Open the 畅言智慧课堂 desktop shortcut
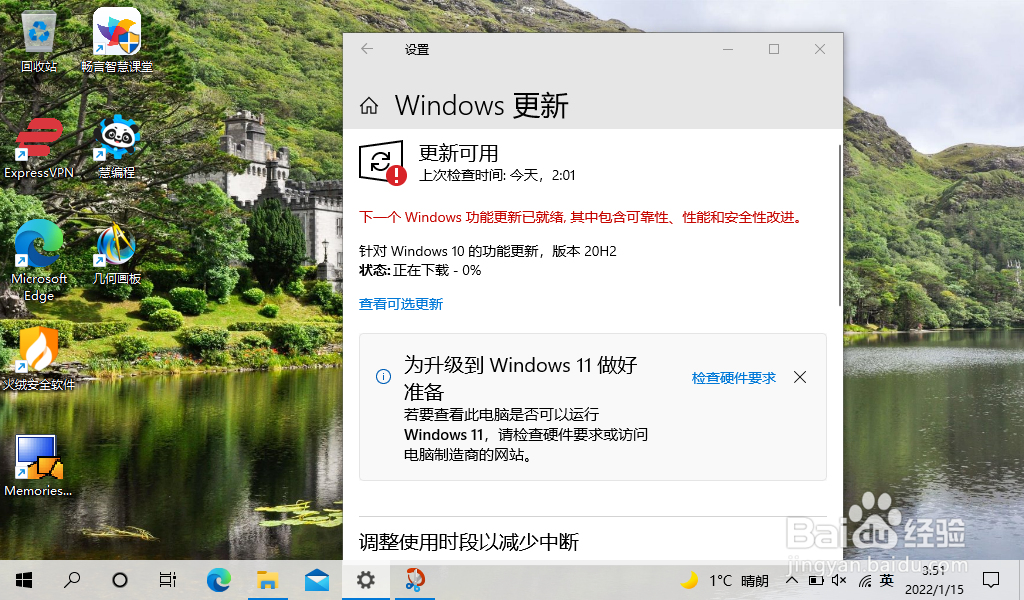1024x600 pixels. pyautogui.click(x=117, y=41)
